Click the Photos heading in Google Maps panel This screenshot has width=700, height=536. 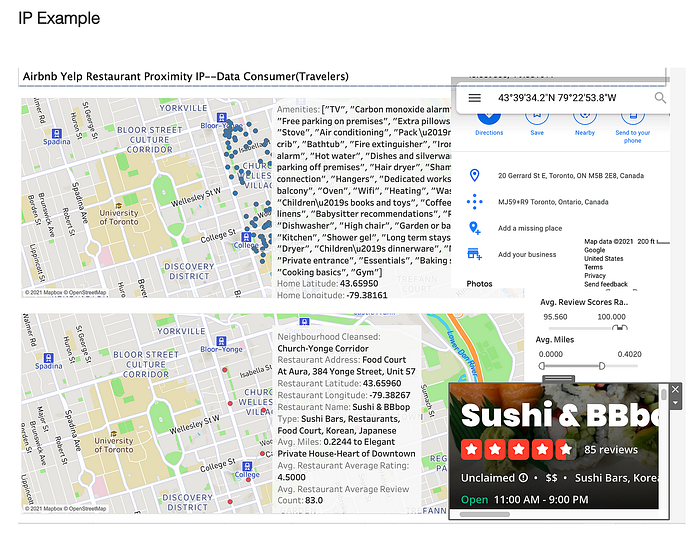click(479, 283)
